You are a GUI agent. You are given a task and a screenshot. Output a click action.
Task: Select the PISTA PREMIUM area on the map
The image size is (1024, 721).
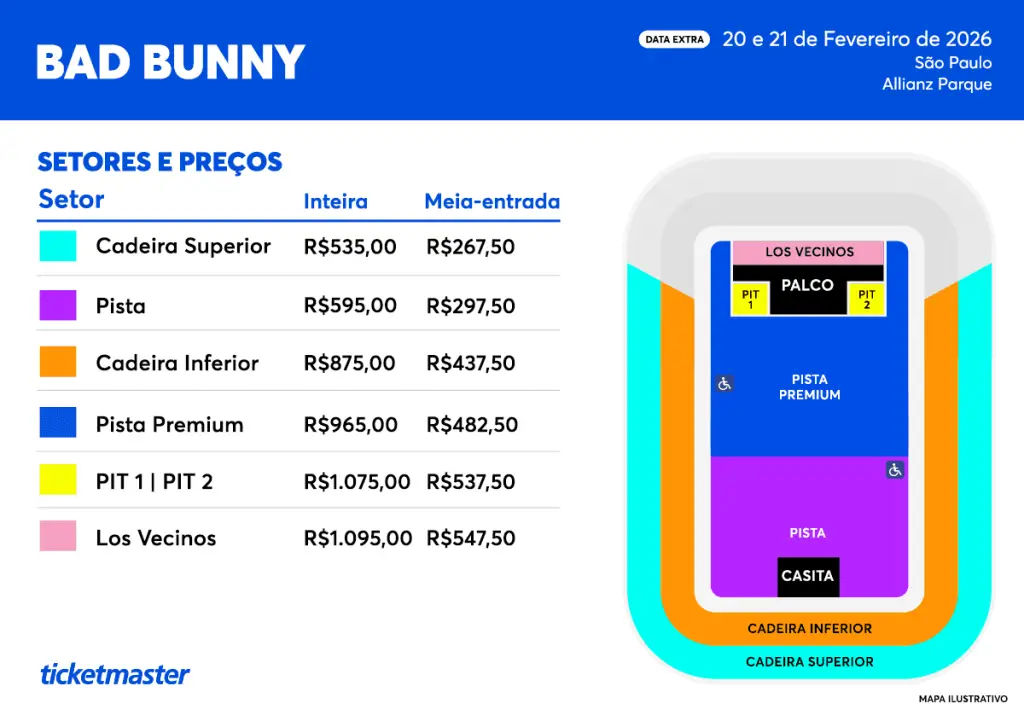[809, 387]
